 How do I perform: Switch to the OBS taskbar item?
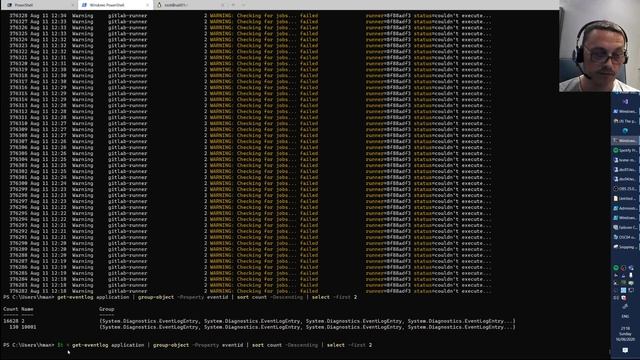coord(625,189)
